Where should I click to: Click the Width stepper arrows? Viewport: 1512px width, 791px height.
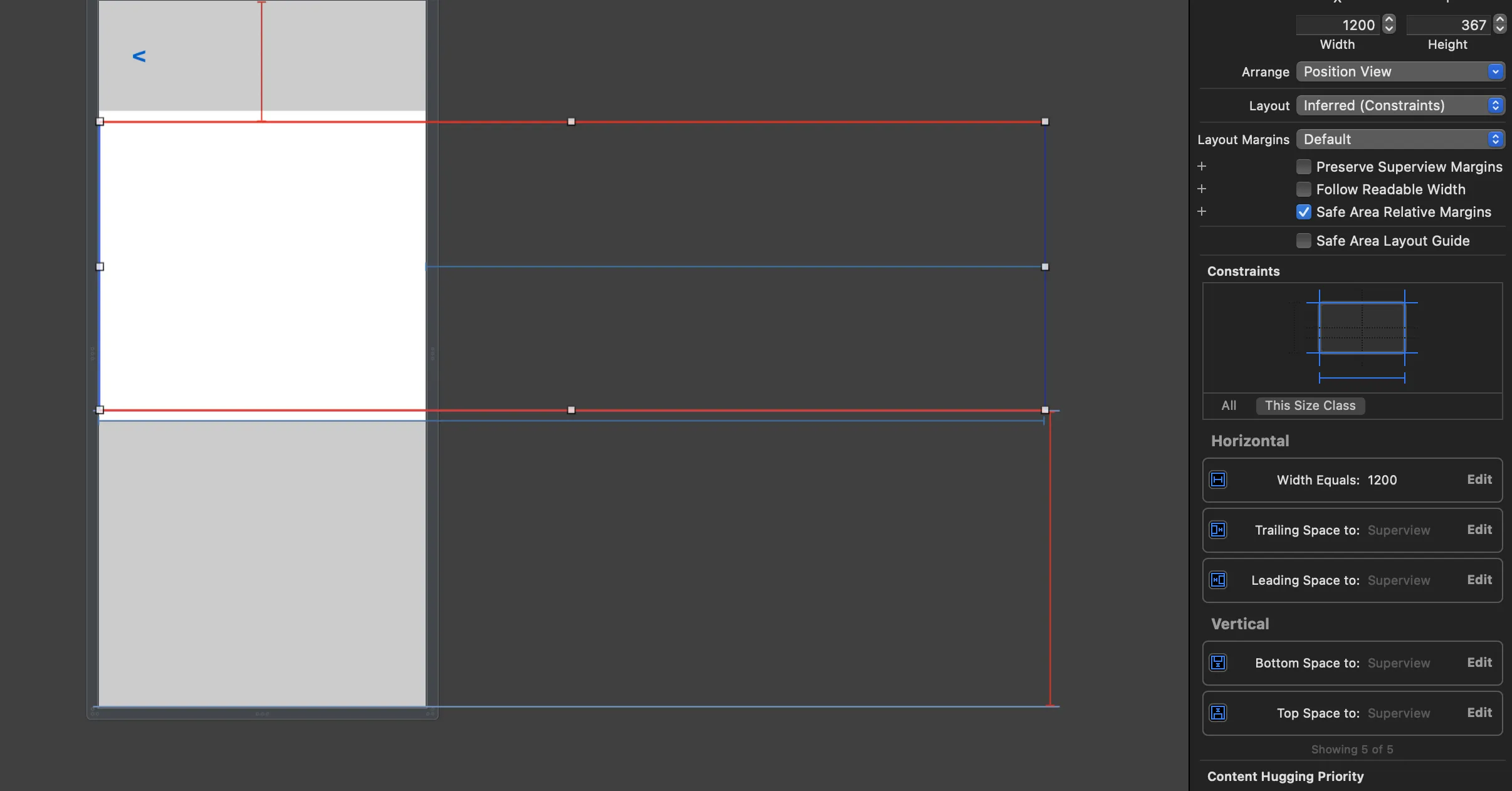(x=1389, y=24)
